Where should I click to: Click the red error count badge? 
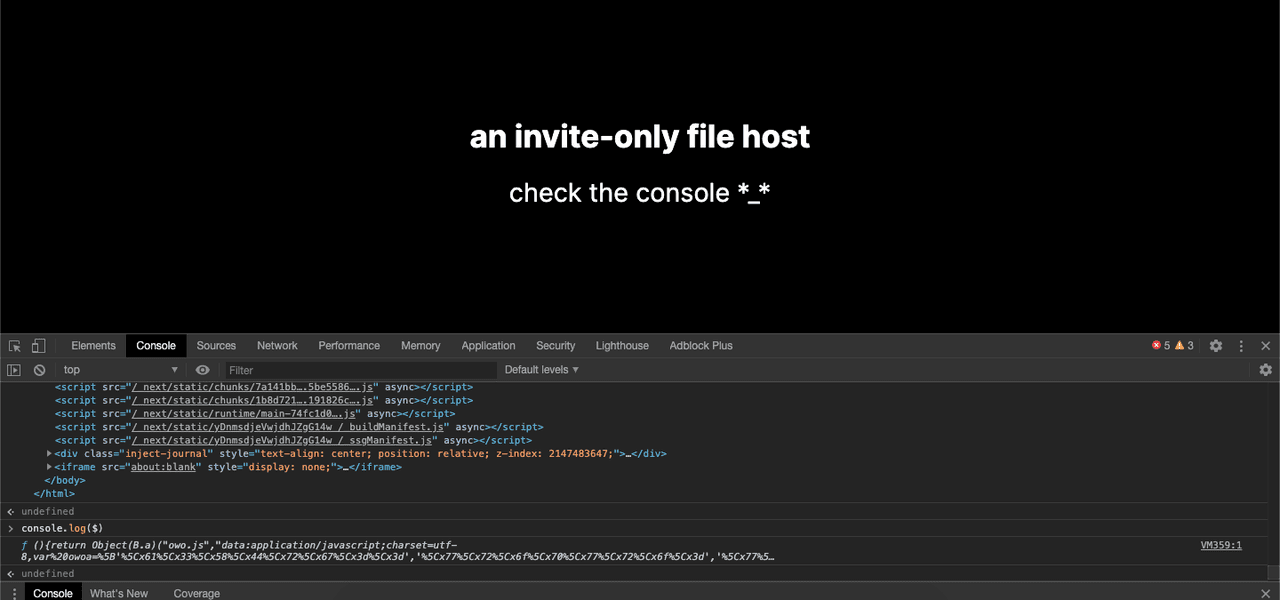coord(1161,346)
